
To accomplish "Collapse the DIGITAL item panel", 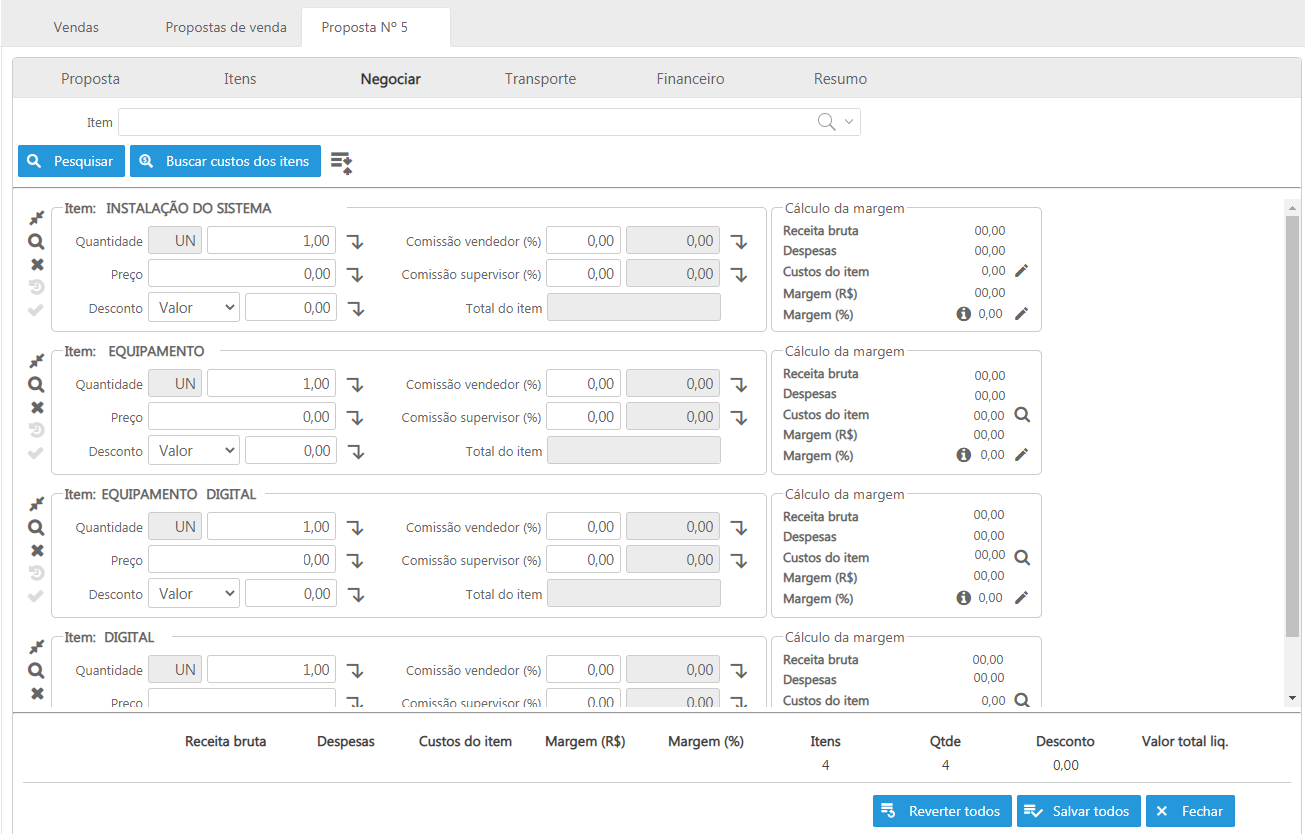I will [x=36, y=647].
